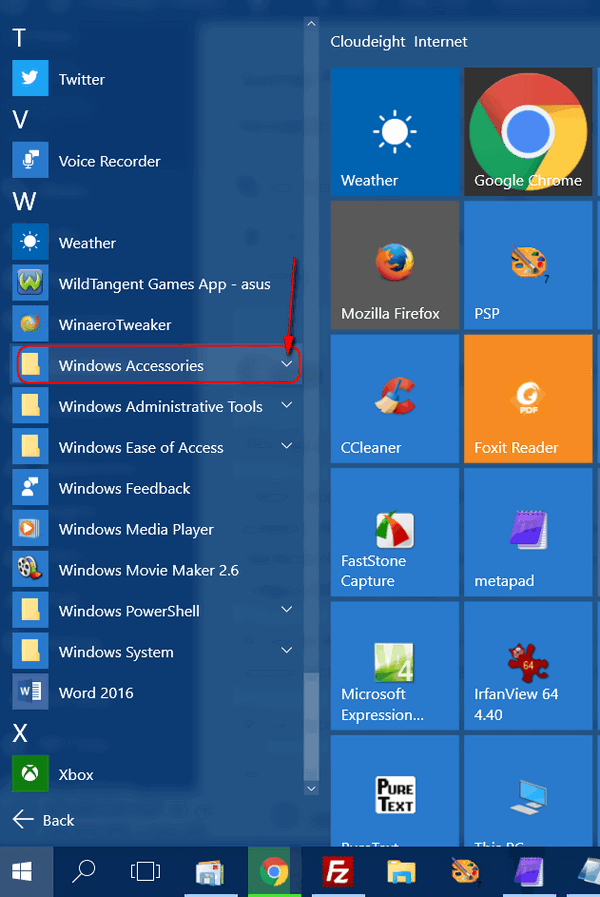Open the Weather live tile

tap(395, 132)
